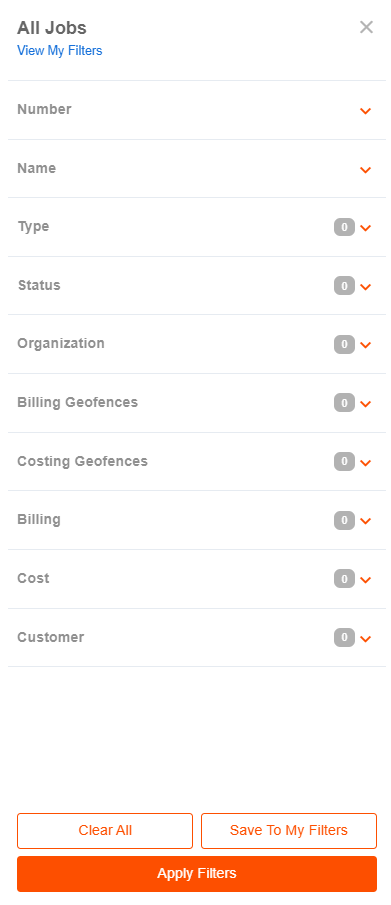Expand the Name filter chevron
Viewport: 391px width, 905px height.
pyautogui.click(x=365, y=170)
